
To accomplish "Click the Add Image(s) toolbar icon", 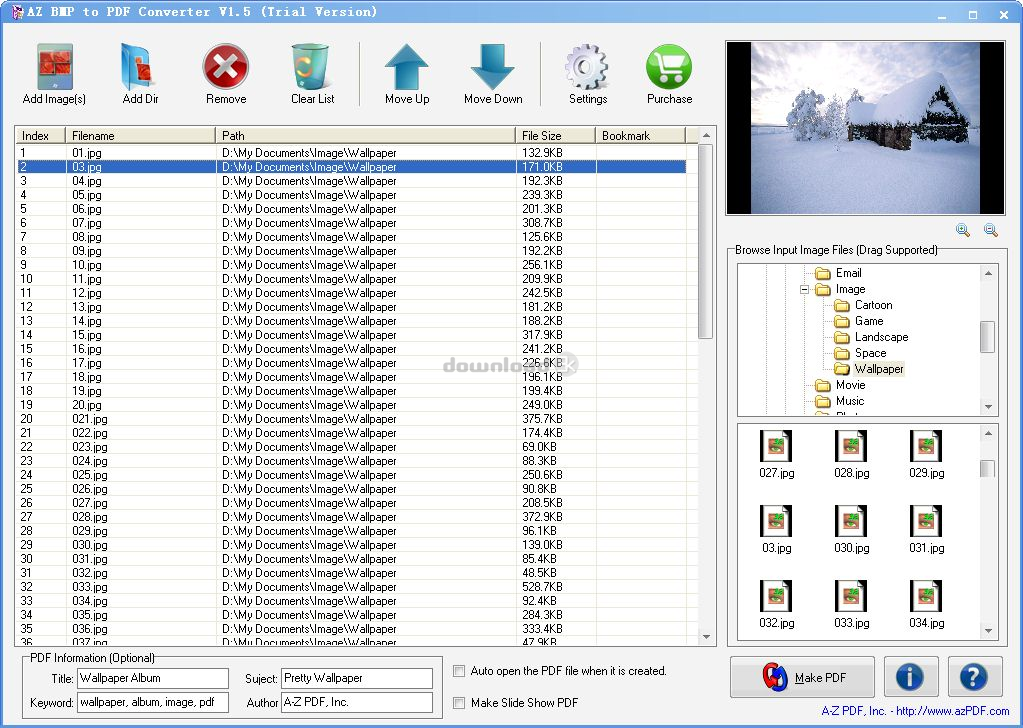I will 55,67.
